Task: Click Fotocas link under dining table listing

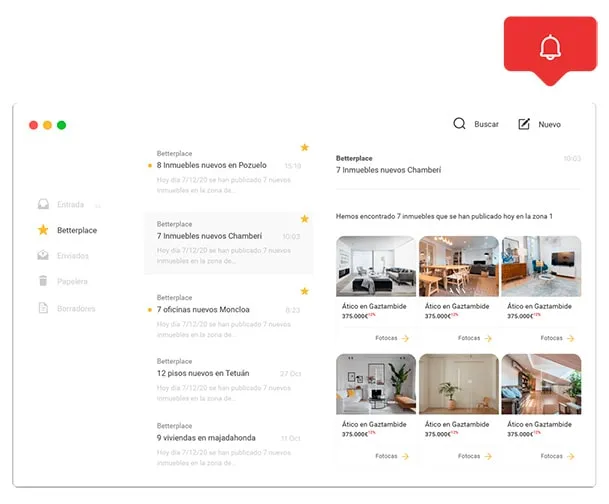Action: pyautogui.click(x=469, y=338)
